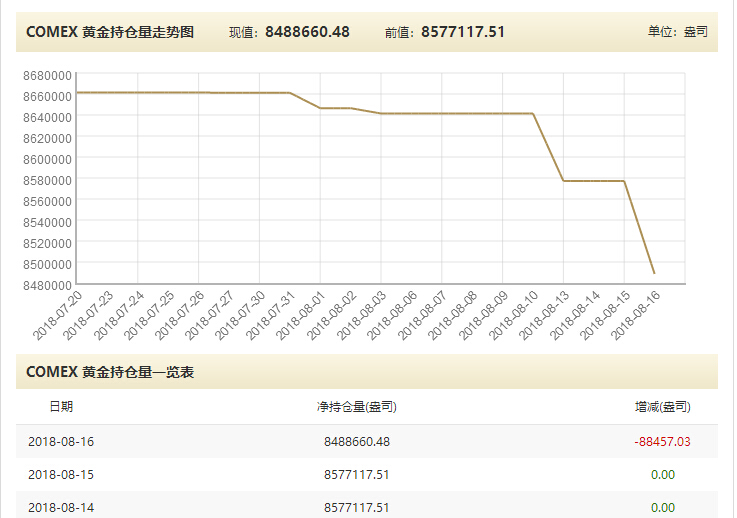The image size is (737, 518).
Task: Click the 8480000 y-axis label
Action: 47,285
